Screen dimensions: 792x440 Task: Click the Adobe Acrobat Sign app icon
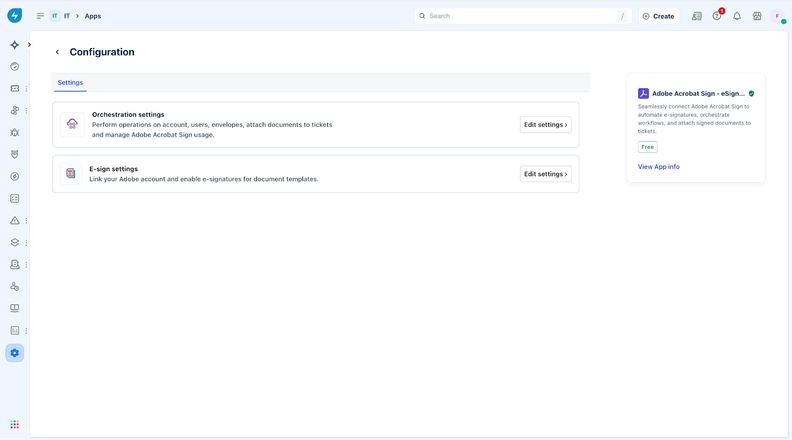click(643, 93)
